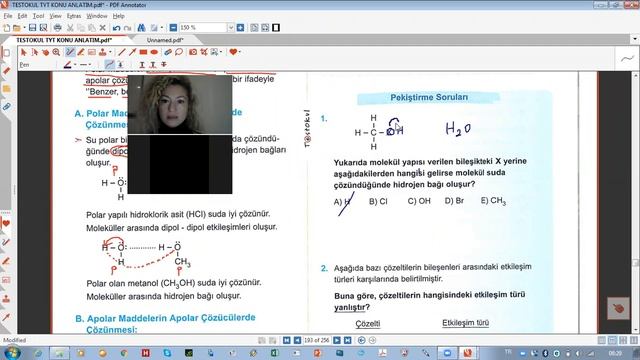Open the Extras menu
The width and height of the screenshot is (640, 360).
74,16
